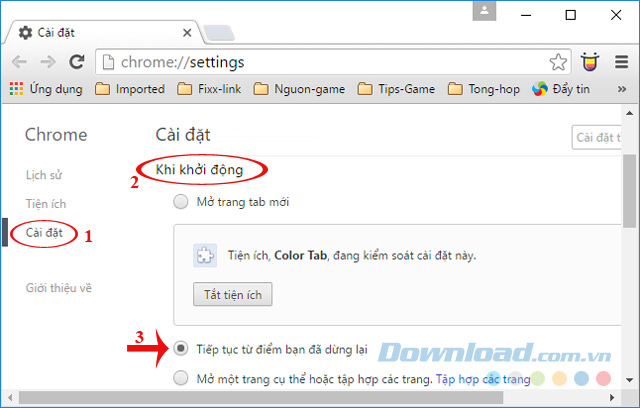Select the Cài đặt settings tab

click(x=102, y=33)
